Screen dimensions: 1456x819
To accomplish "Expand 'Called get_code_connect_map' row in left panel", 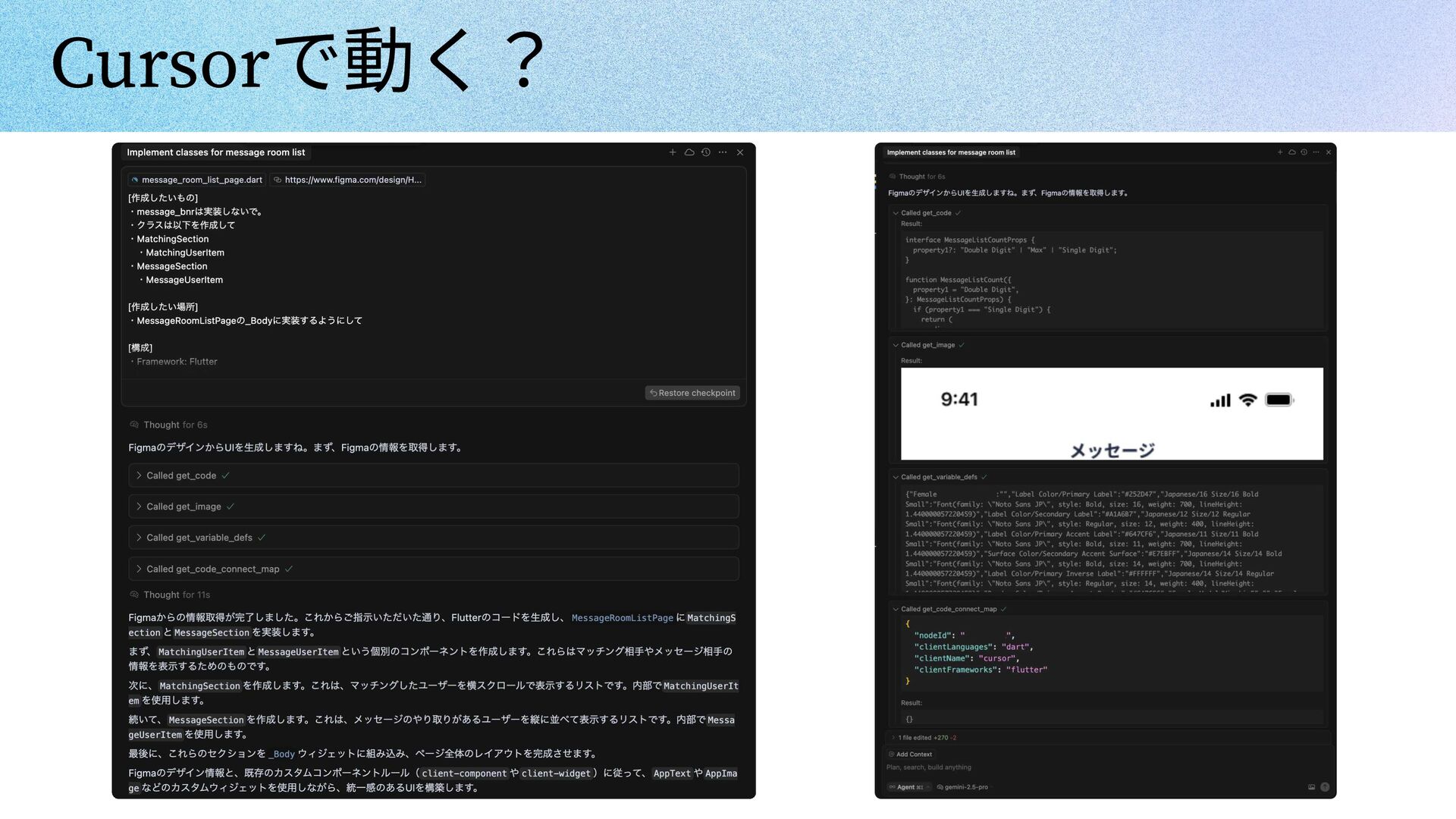I will [x=434, y=569].
